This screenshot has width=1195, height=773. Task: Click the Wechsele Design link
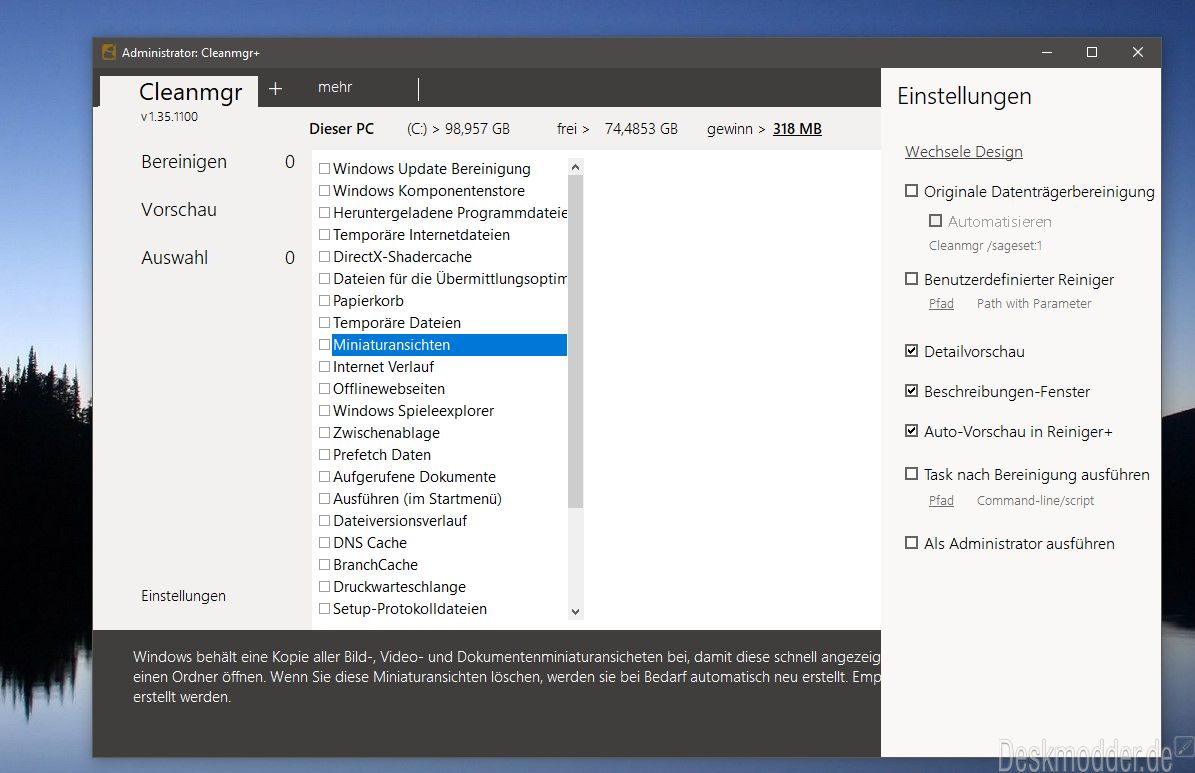coord(964,152)
